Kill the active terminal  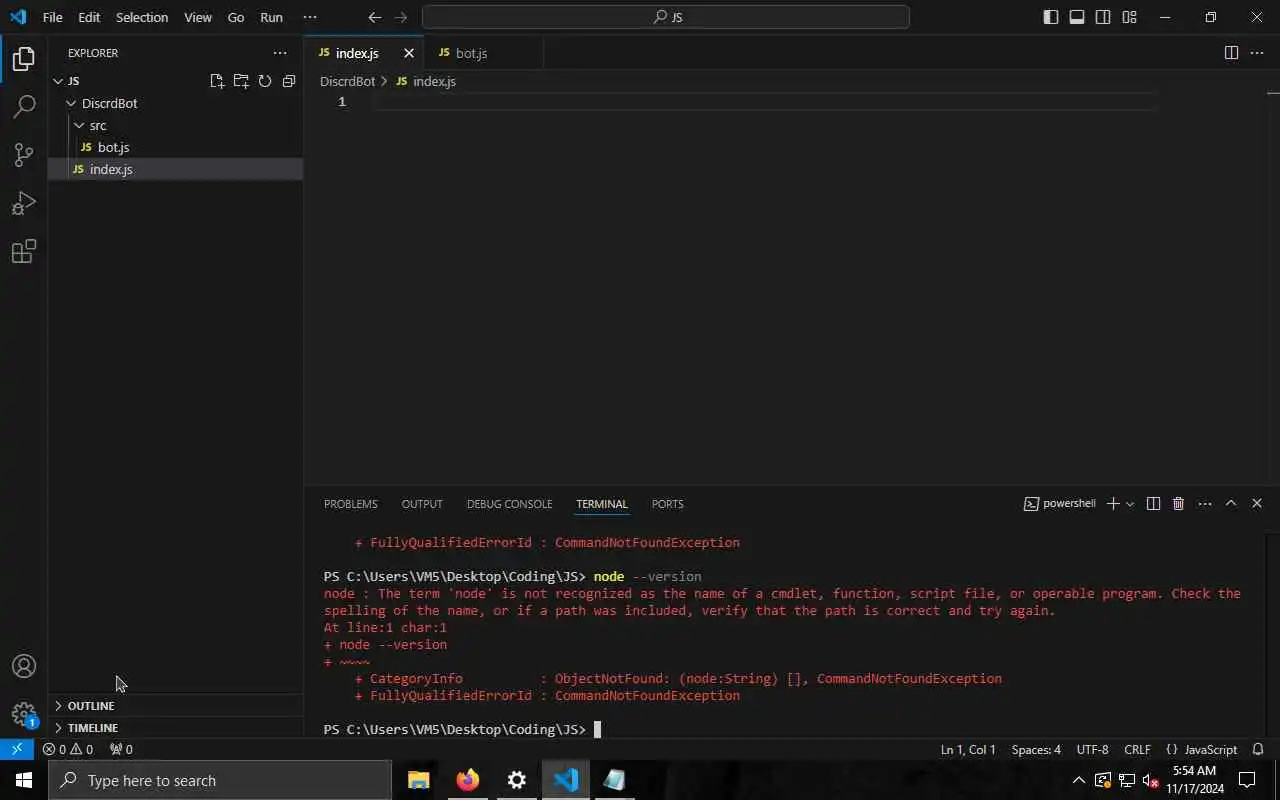(1178, 504)
